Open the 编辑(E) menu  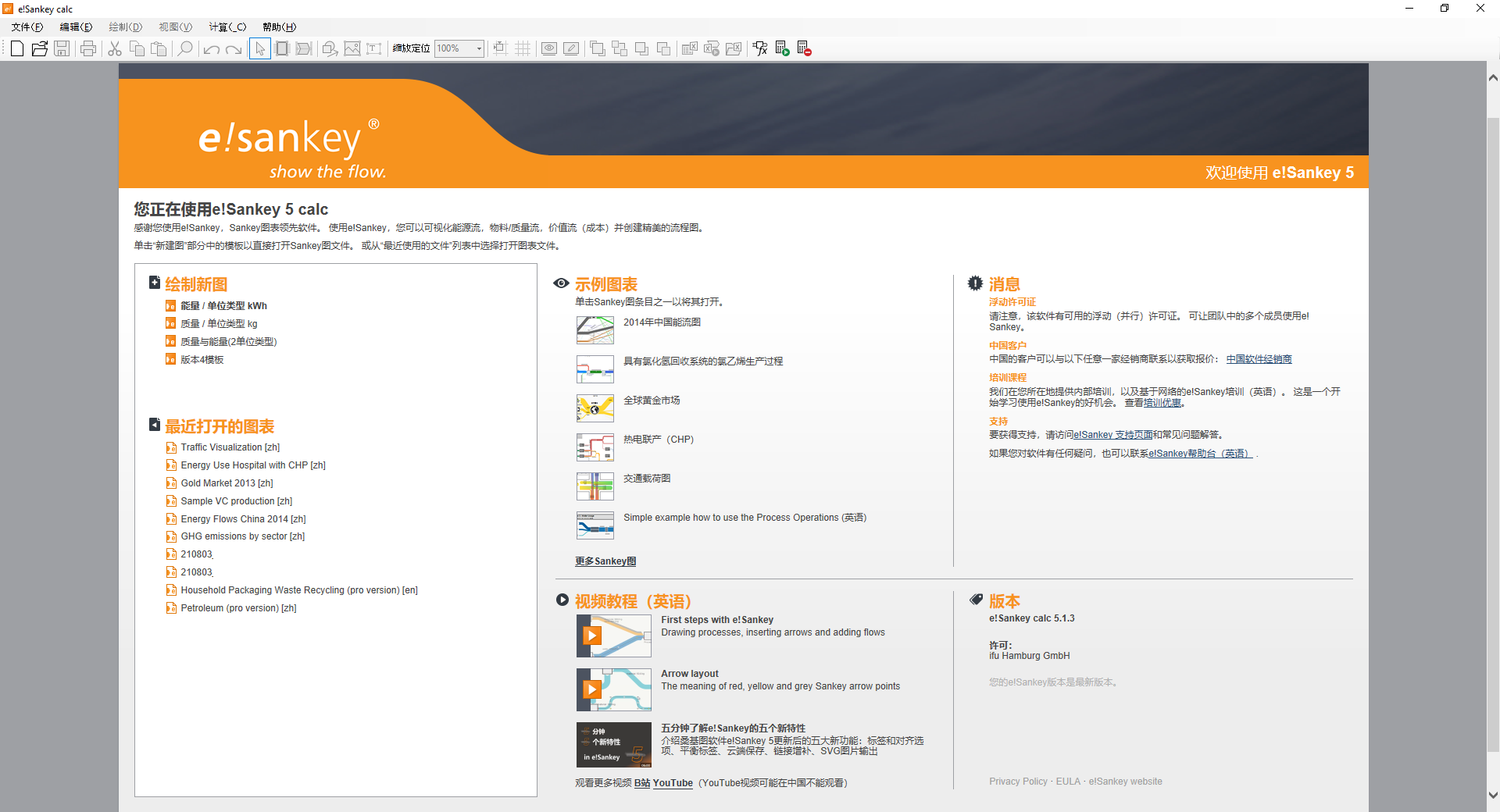(x=76, y=27)
